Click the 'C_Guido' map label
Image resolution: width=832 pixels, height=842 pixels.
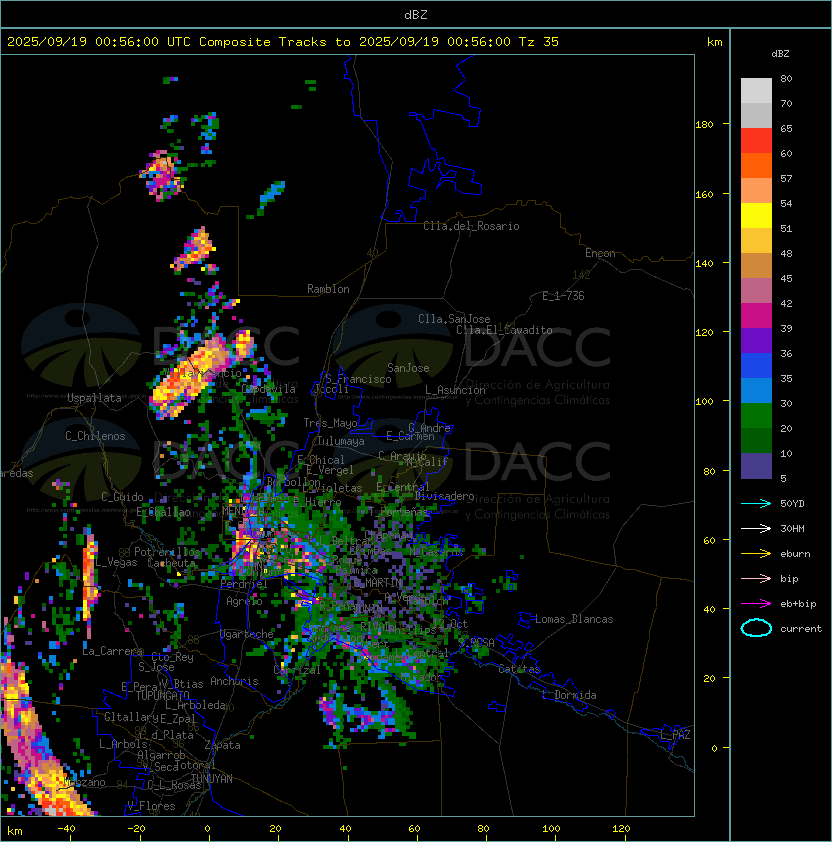click(122, 497)
